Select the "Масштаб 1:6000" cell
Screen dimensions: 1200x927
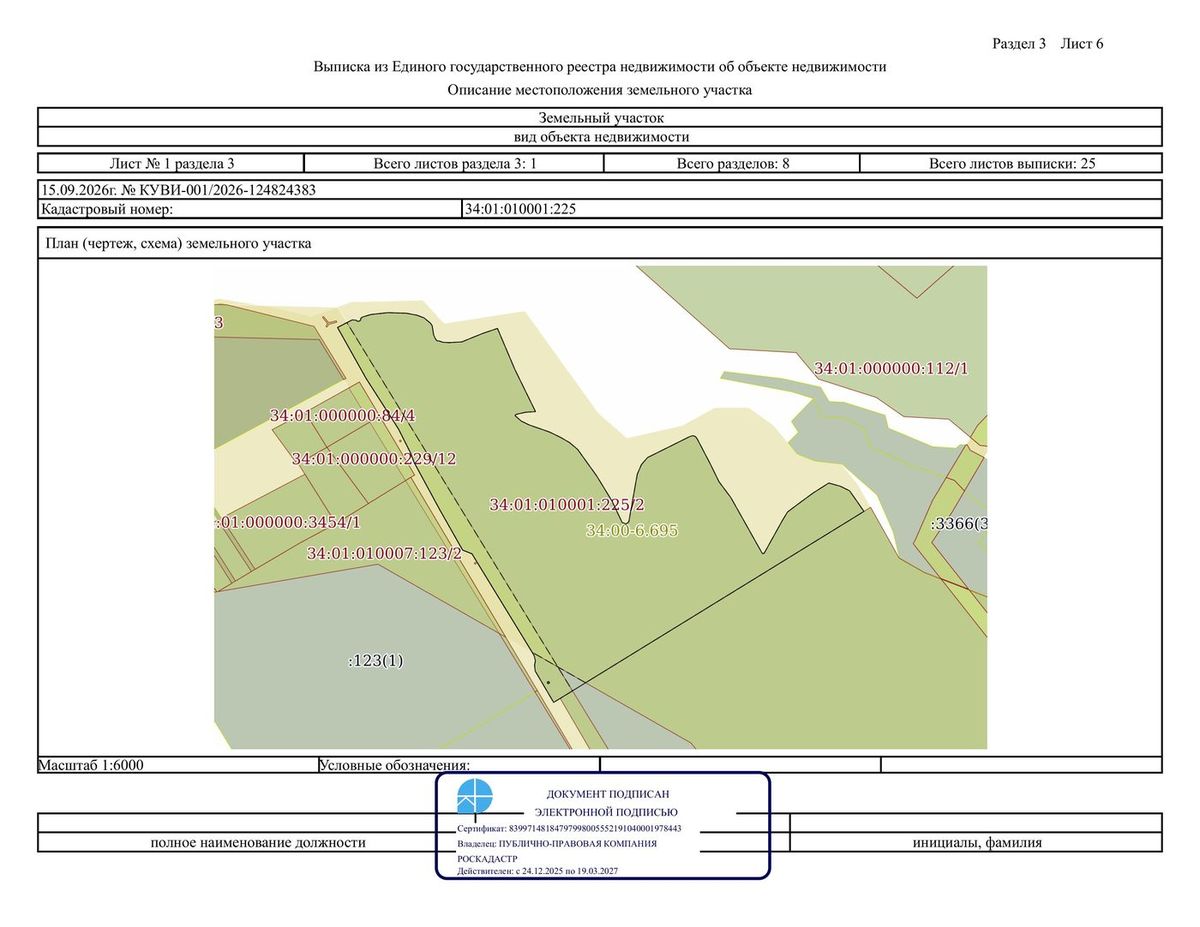coord(177,765)
